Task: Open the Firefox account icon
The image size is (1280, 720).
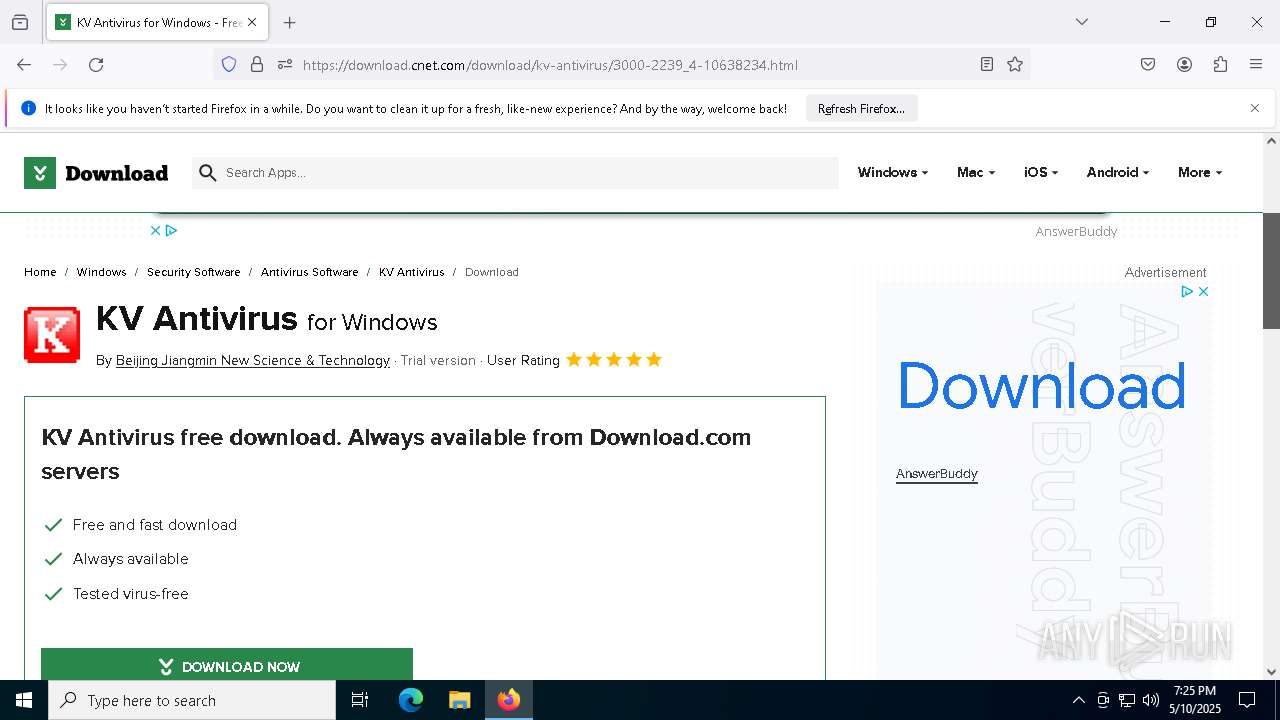Action: pos(1184,65)
